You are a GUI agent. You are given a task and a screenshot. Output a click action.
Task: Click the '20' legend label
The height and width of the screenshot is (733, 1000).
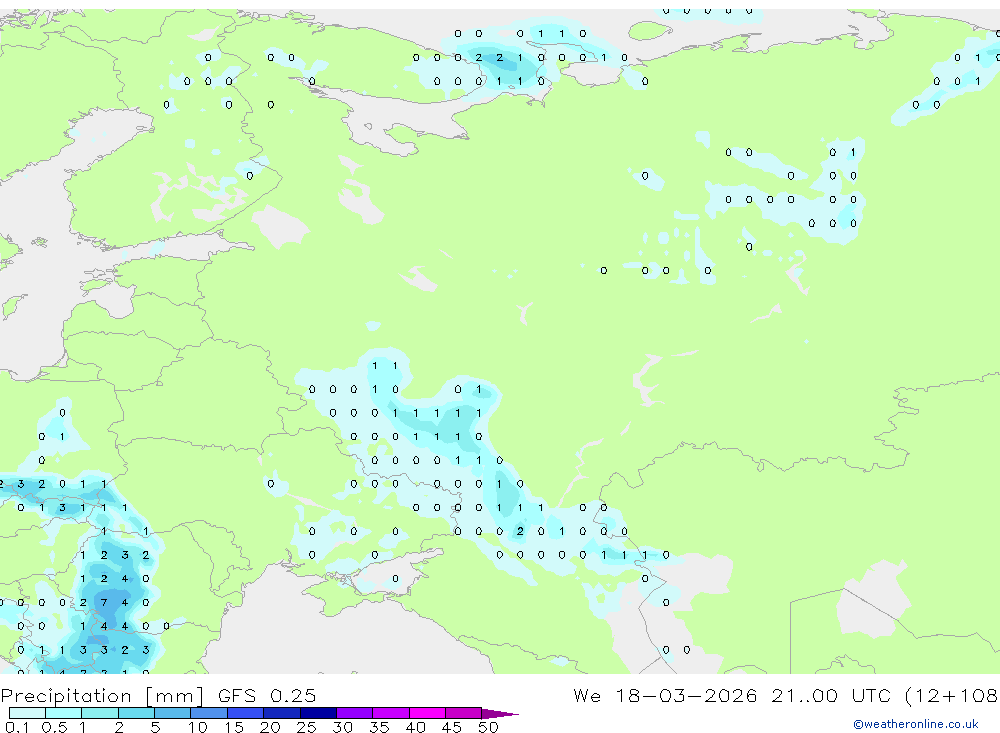coord(270,727)
